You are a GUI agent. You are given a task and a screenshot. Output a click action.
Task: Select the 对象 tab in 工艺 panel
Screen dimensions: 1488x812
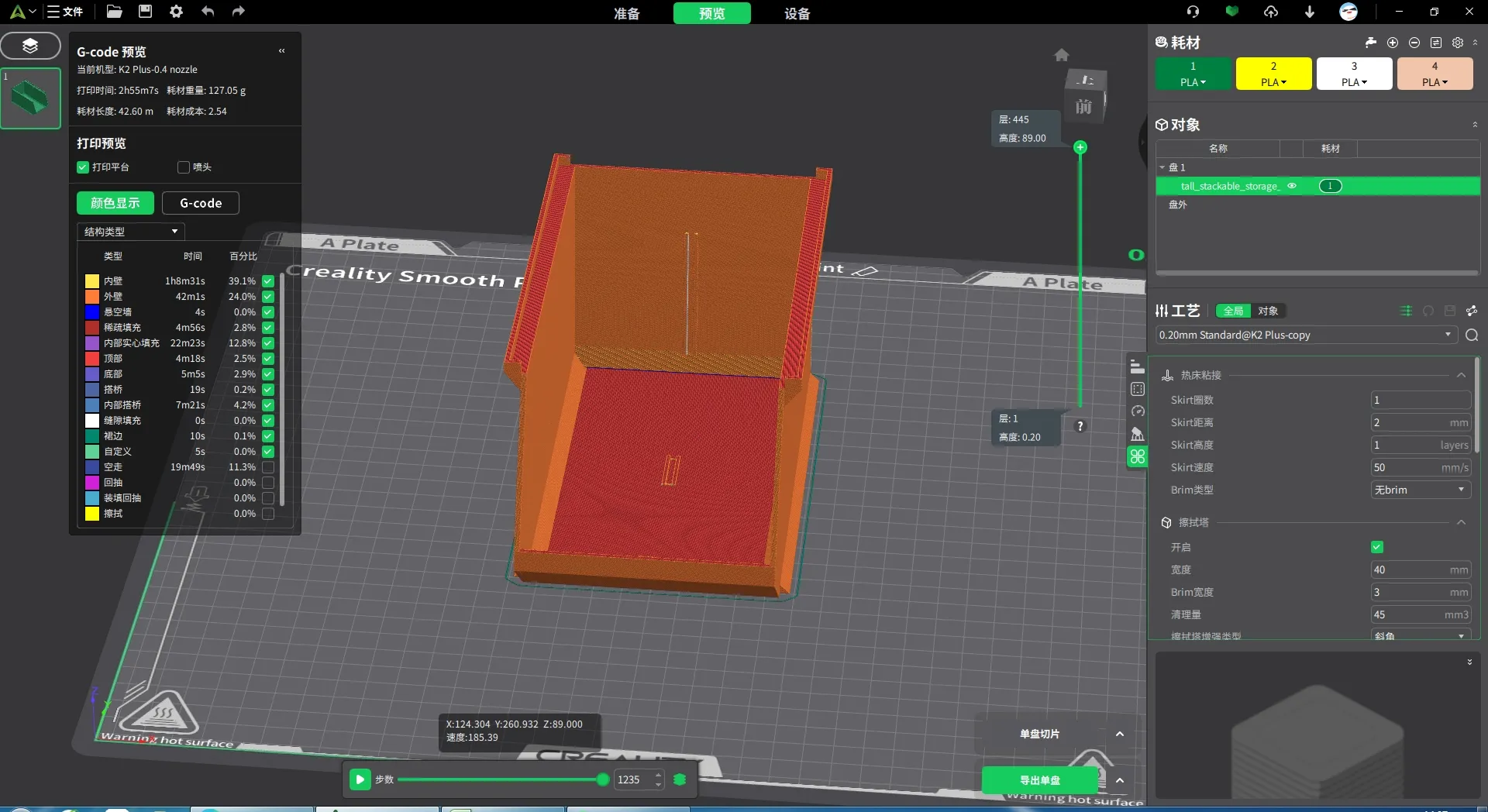[x=1269, y=311]
